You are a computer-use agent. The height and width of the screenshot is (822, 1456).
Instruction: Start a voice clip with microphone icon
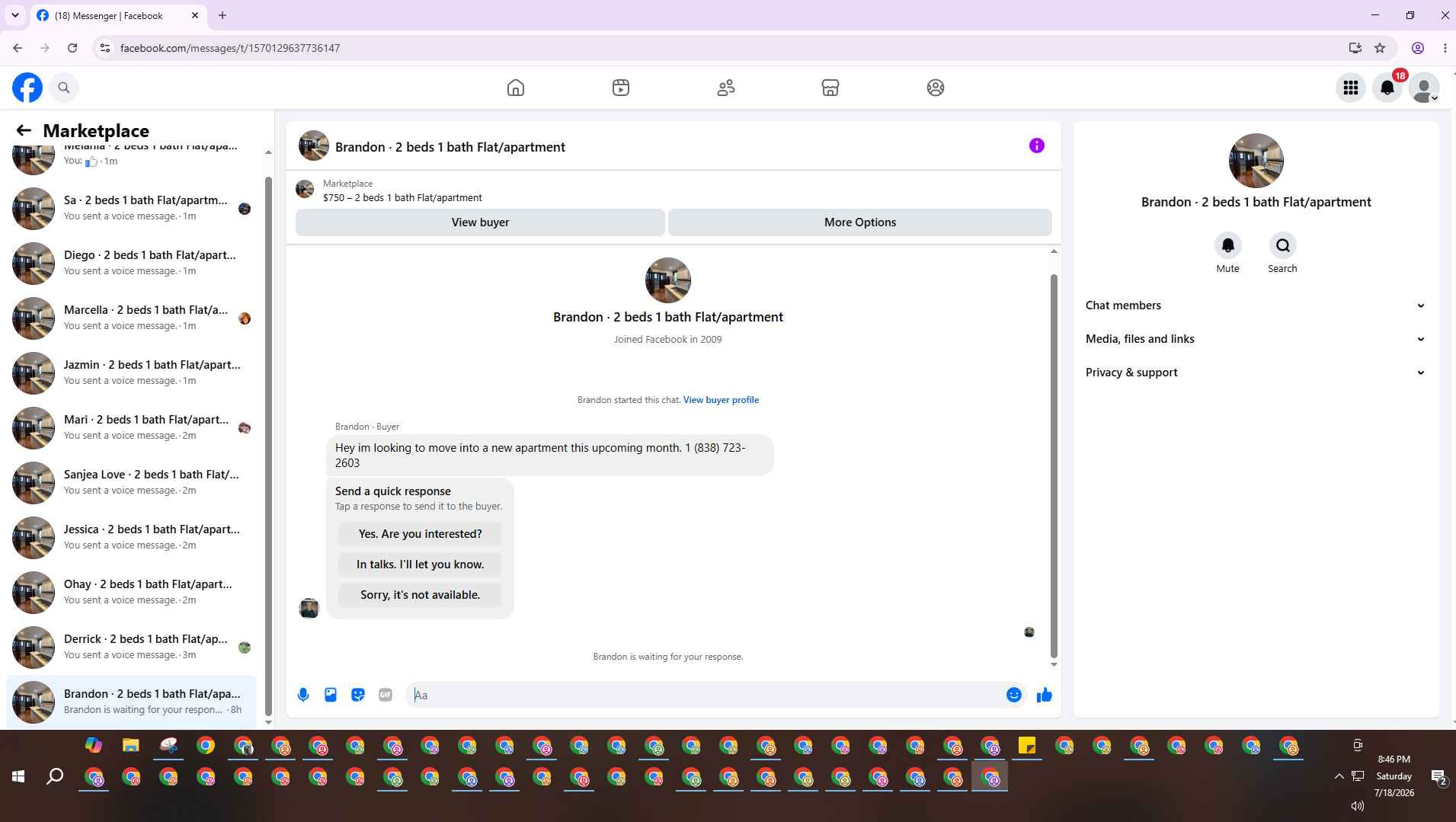click(x=303, y=695)
